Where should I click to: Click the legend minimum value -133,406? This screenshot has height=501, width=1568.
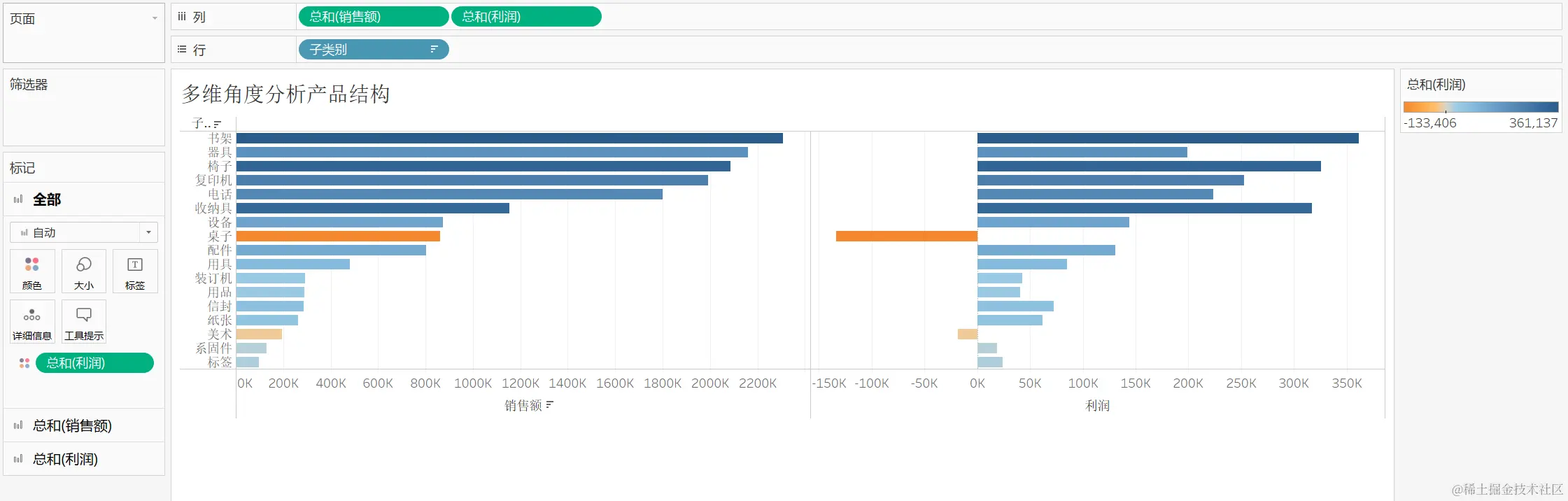click(x=1430, y=122)
